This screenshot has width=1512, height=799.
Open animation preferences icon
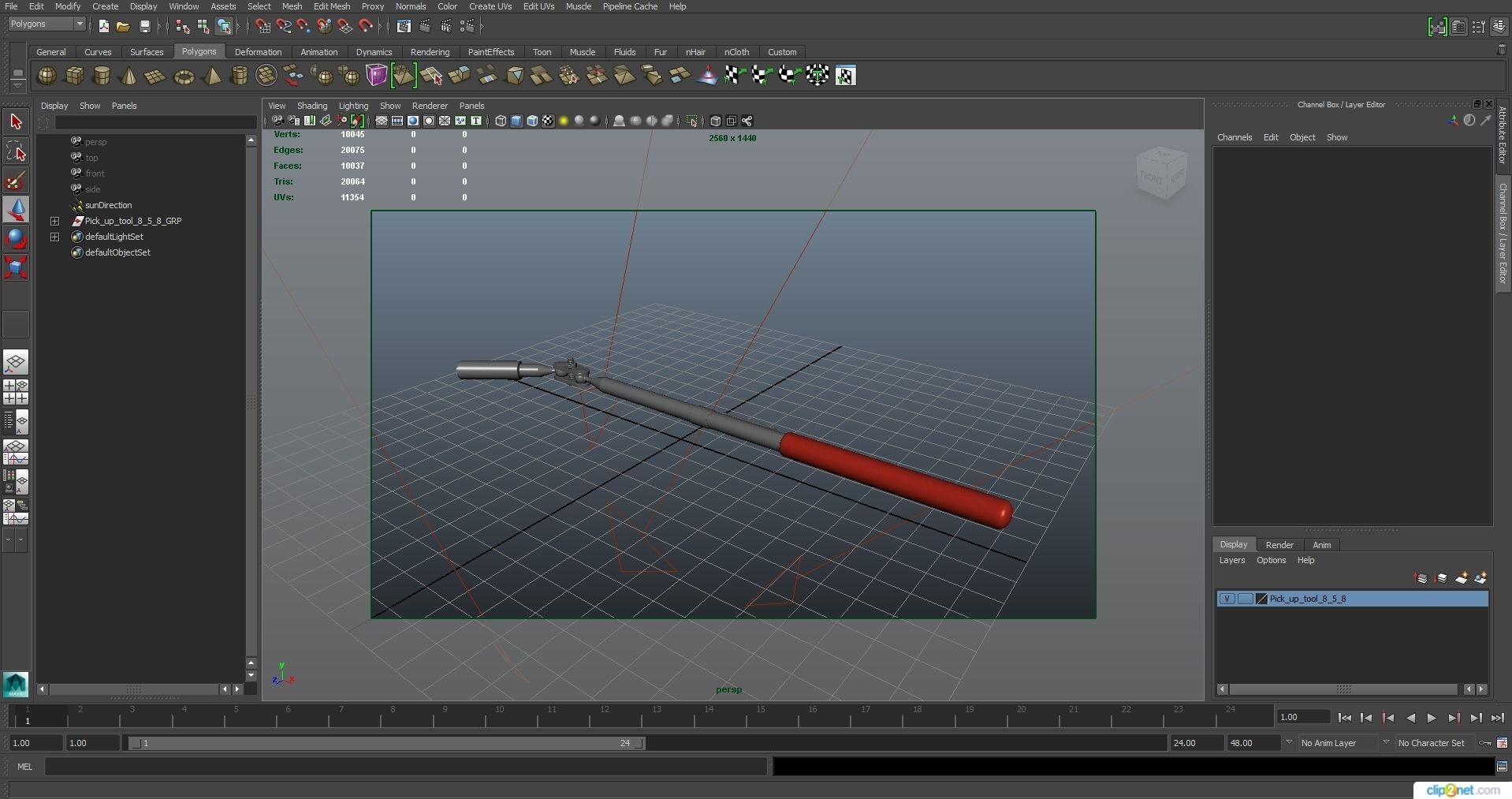pos(1503,743)
